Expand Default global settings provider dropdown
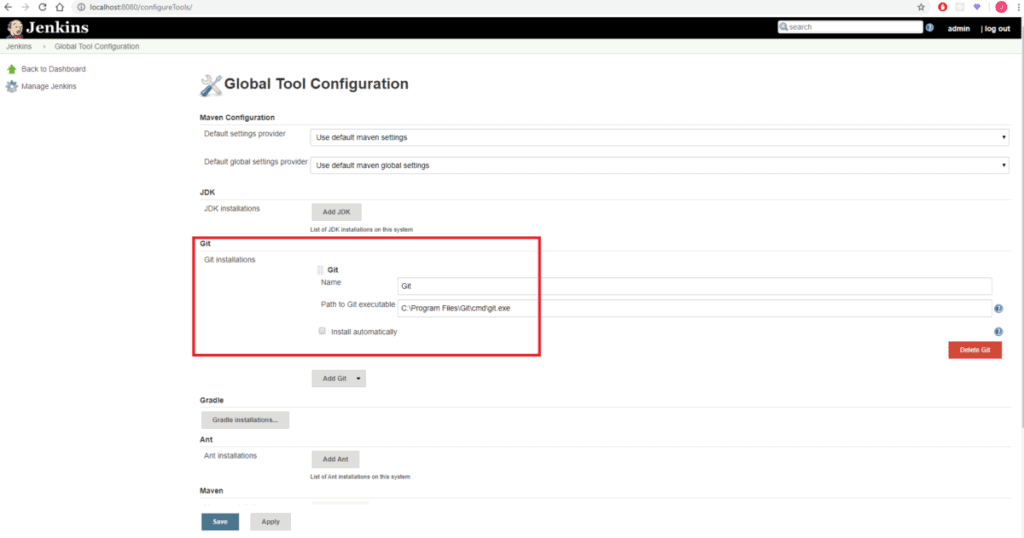The image size is (1024, 538). click(659, 165)
